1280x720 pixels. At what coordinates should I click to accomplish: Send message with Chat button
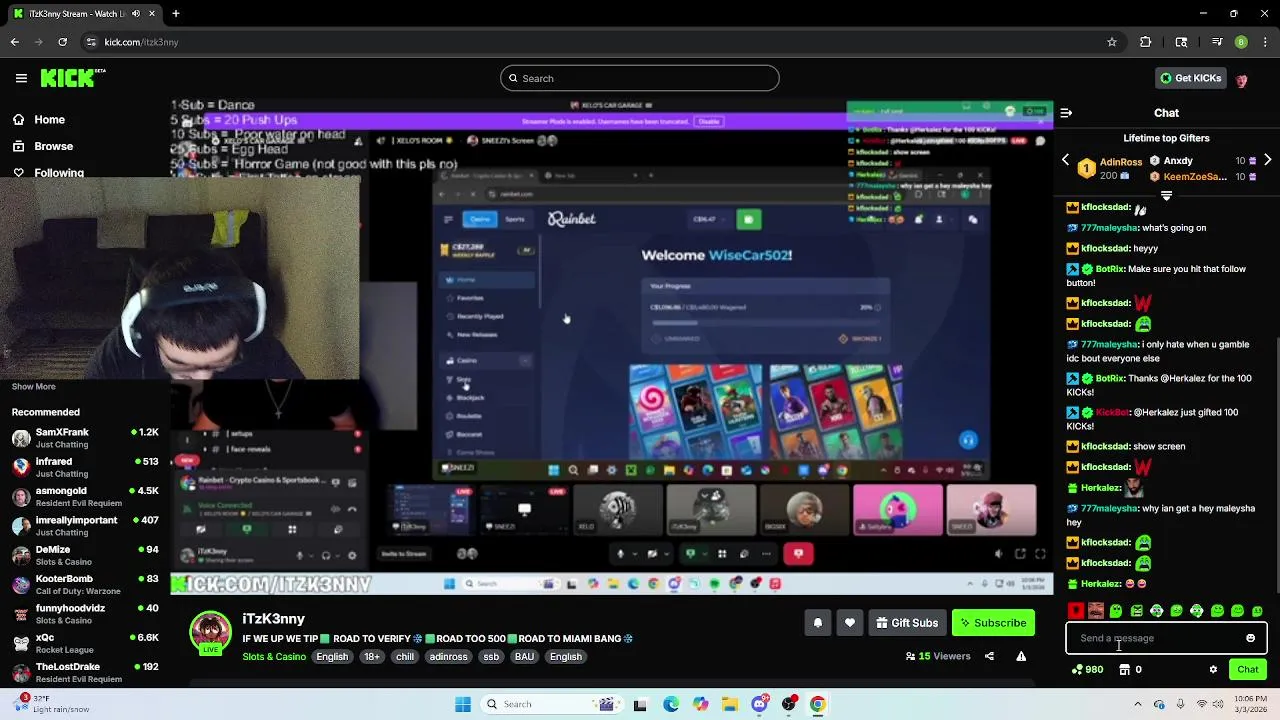[1248, 670]
